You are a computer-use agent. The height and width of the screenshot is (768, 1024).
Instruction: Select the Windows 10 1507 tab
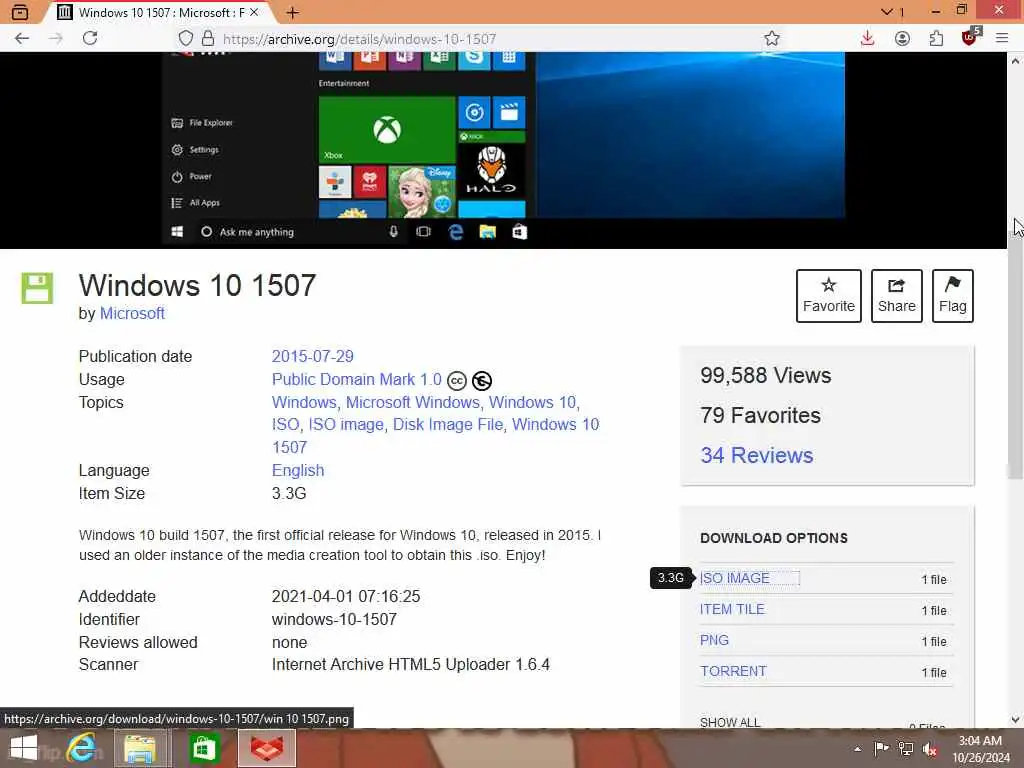157,12
